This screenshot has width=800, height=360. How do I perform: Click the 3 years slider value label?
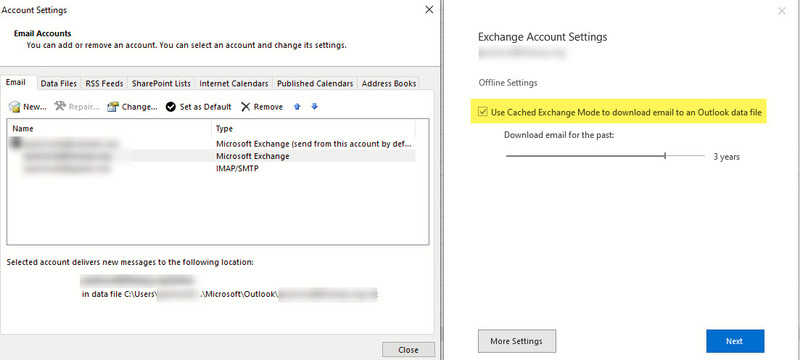727,157
